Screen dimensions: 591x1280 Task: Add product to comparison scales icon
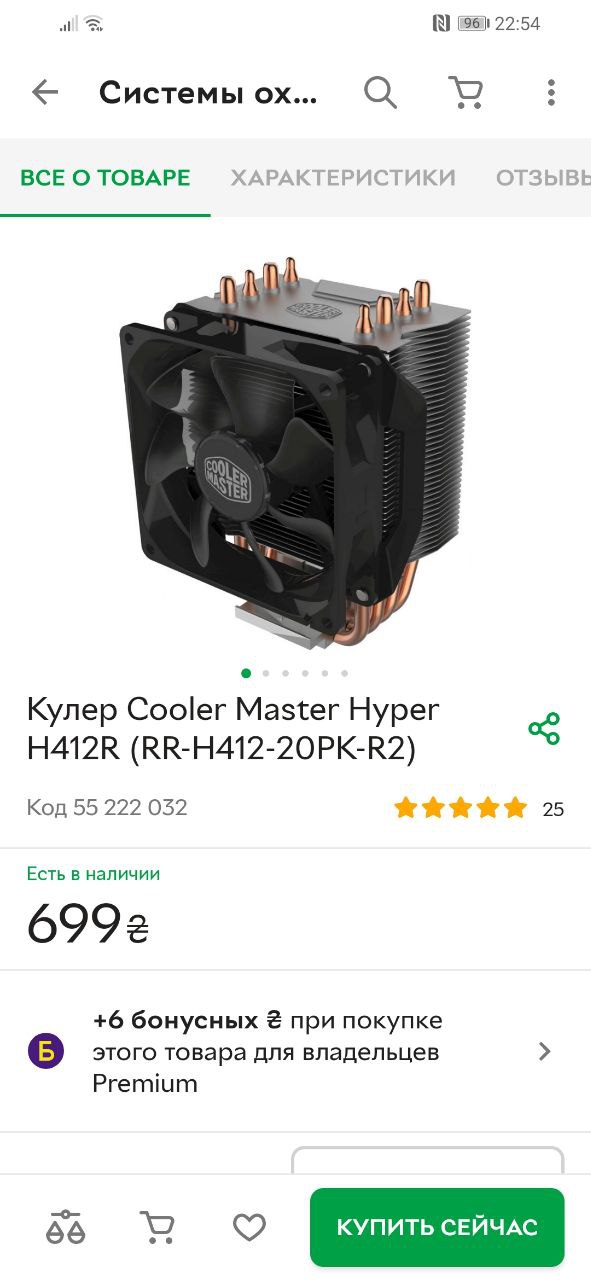pos(66,1226)
